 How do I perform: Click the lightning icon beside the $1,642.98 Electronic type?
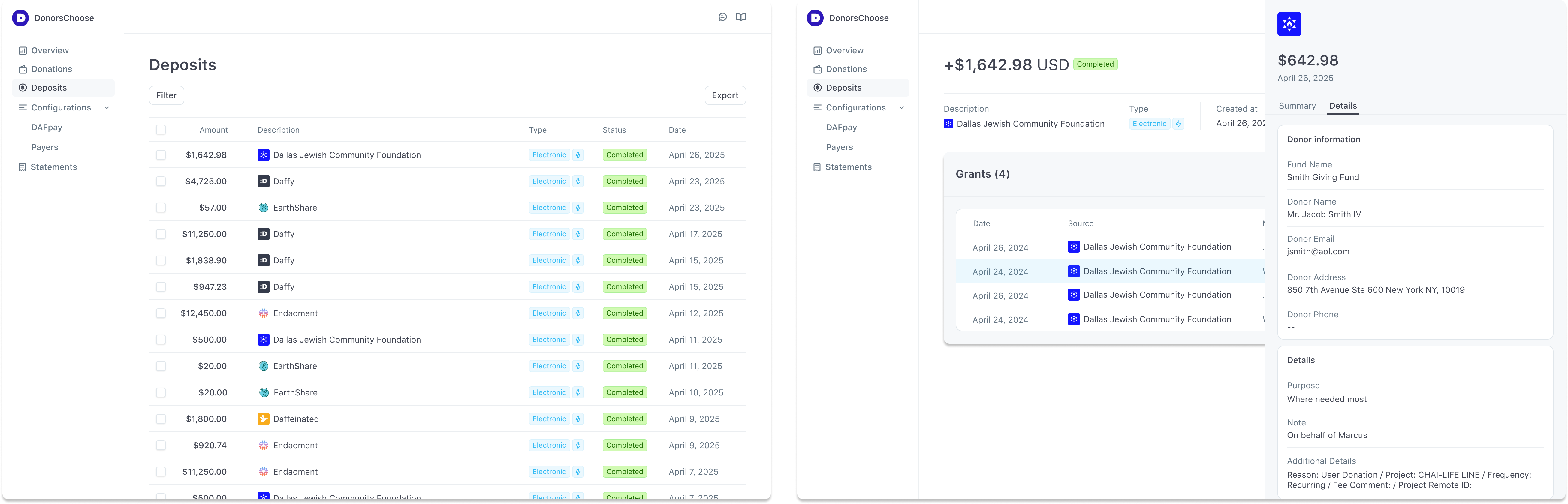click(578, 155)
